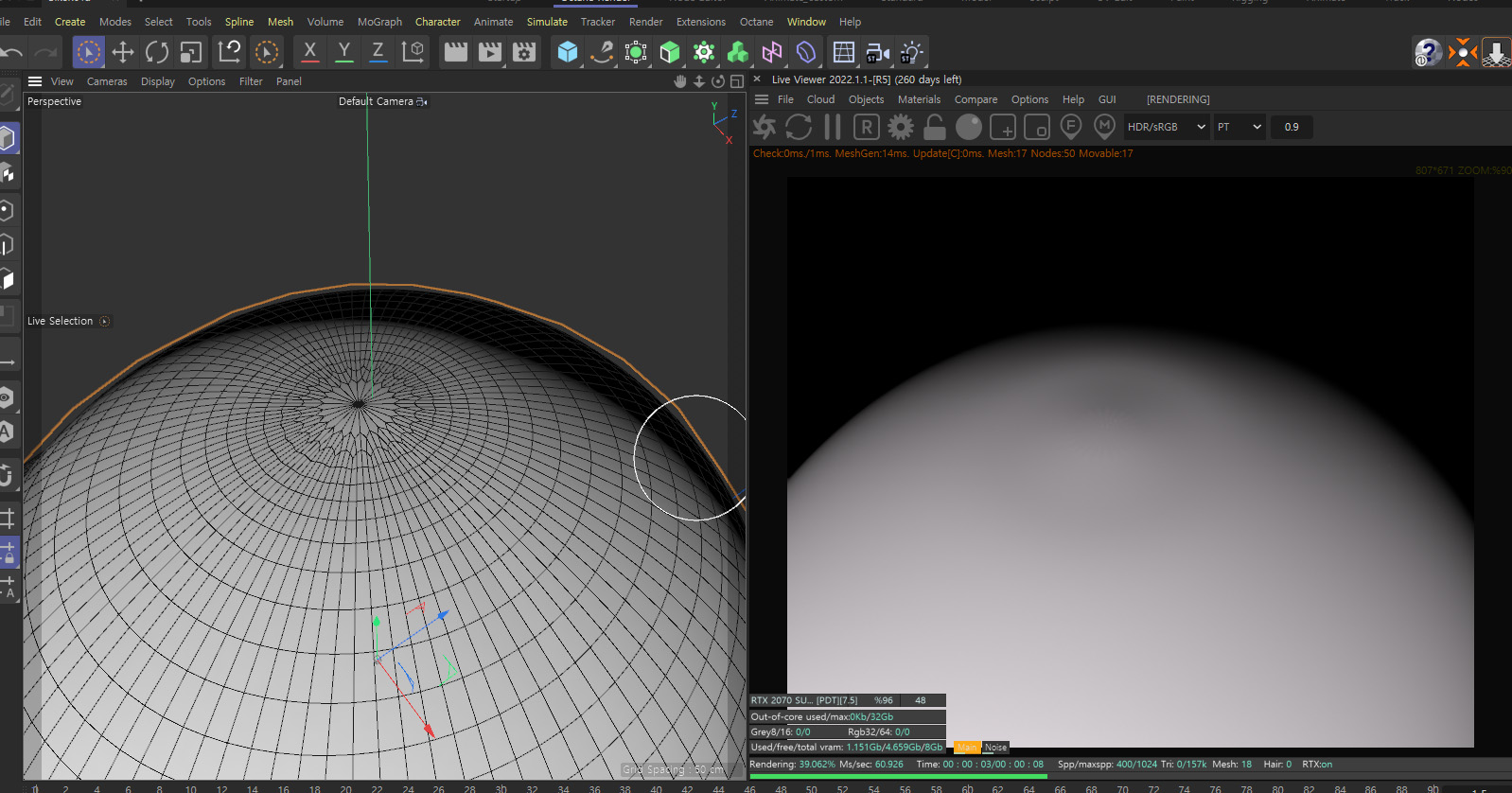
Task: Open Live Viewer hamburger menu
Action: pyautogui.click(x=761, y=99)
